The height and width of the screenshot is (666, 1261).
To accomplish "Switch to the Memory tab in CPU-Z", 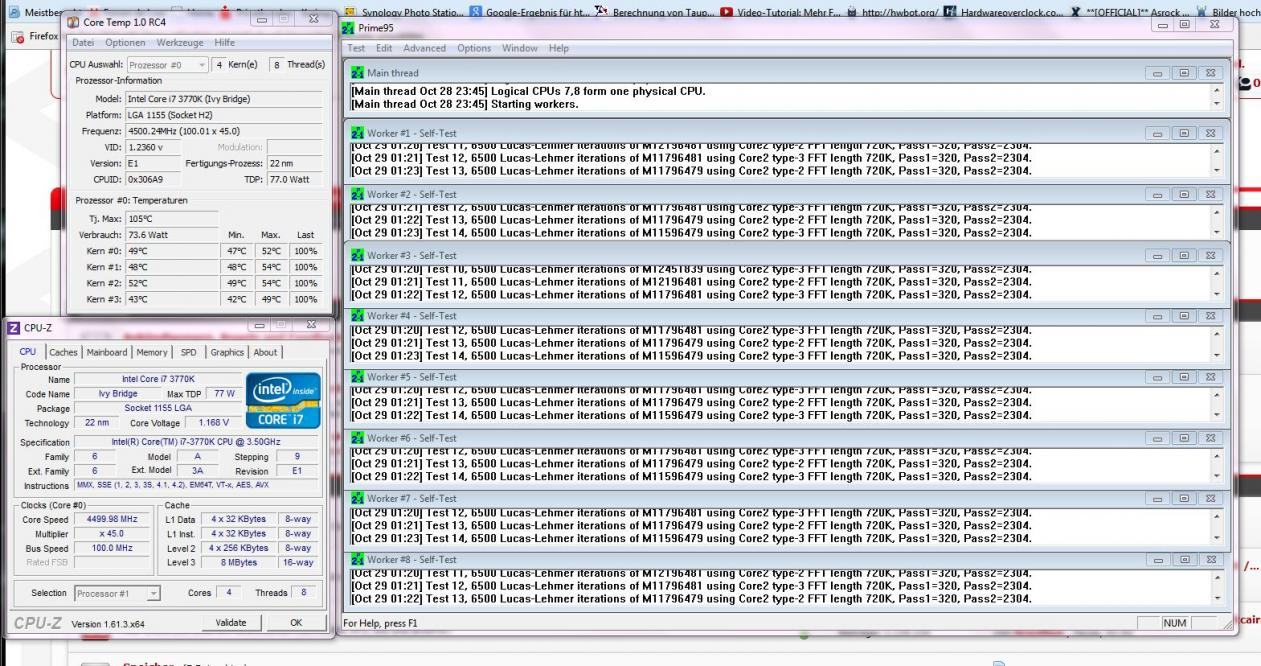I will [152, 351].
